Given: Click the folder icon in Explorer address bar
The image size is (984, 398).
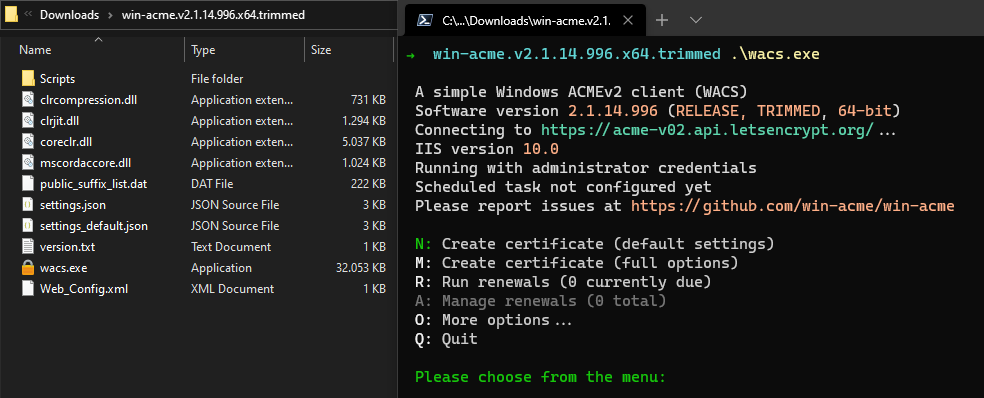Looking at the screenshot, I should pyautogui.click(x=11, y=14).
